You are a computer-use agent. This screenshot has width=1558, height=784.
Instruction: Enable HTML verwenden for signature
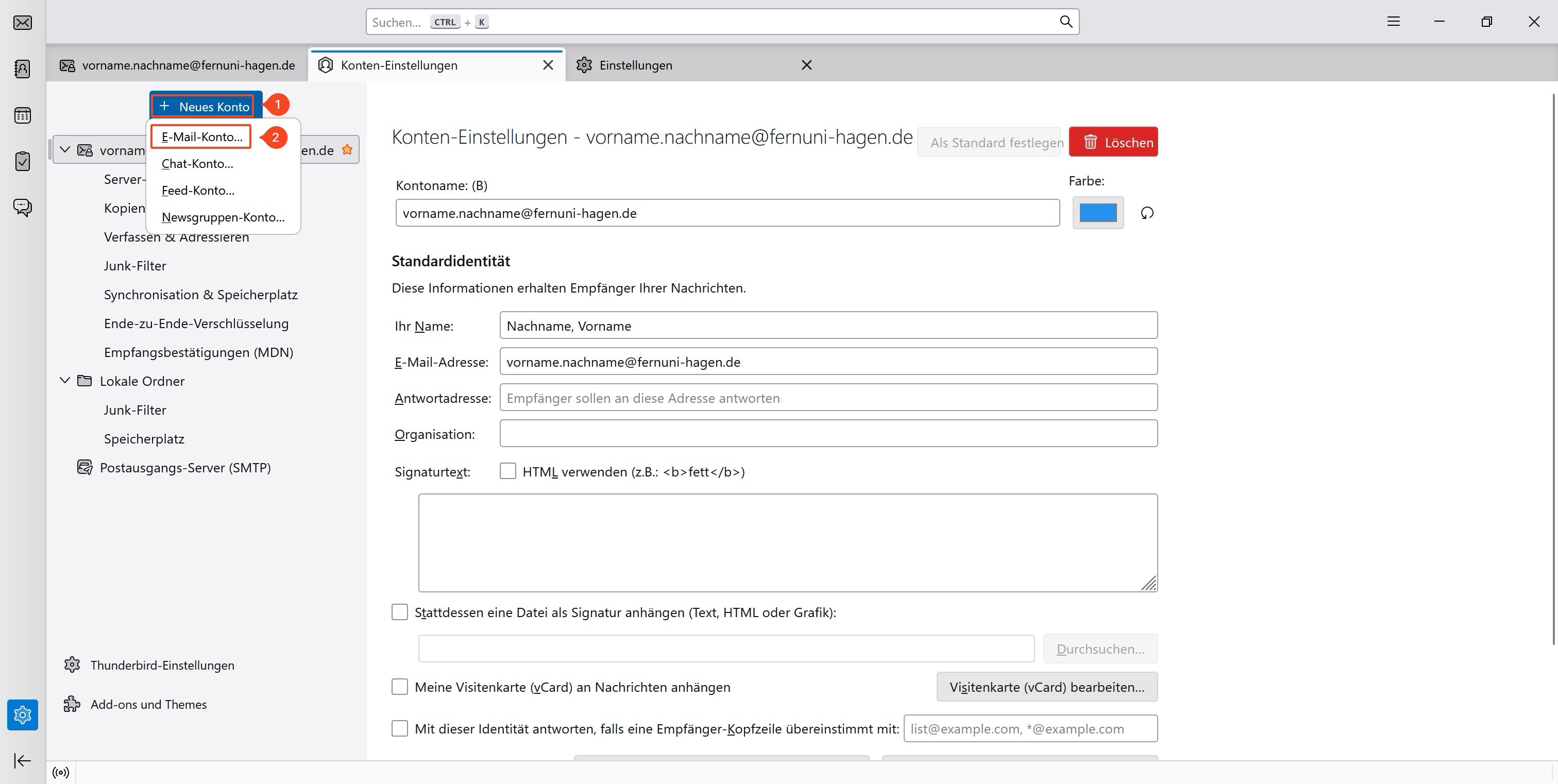[x=508, y=471]
